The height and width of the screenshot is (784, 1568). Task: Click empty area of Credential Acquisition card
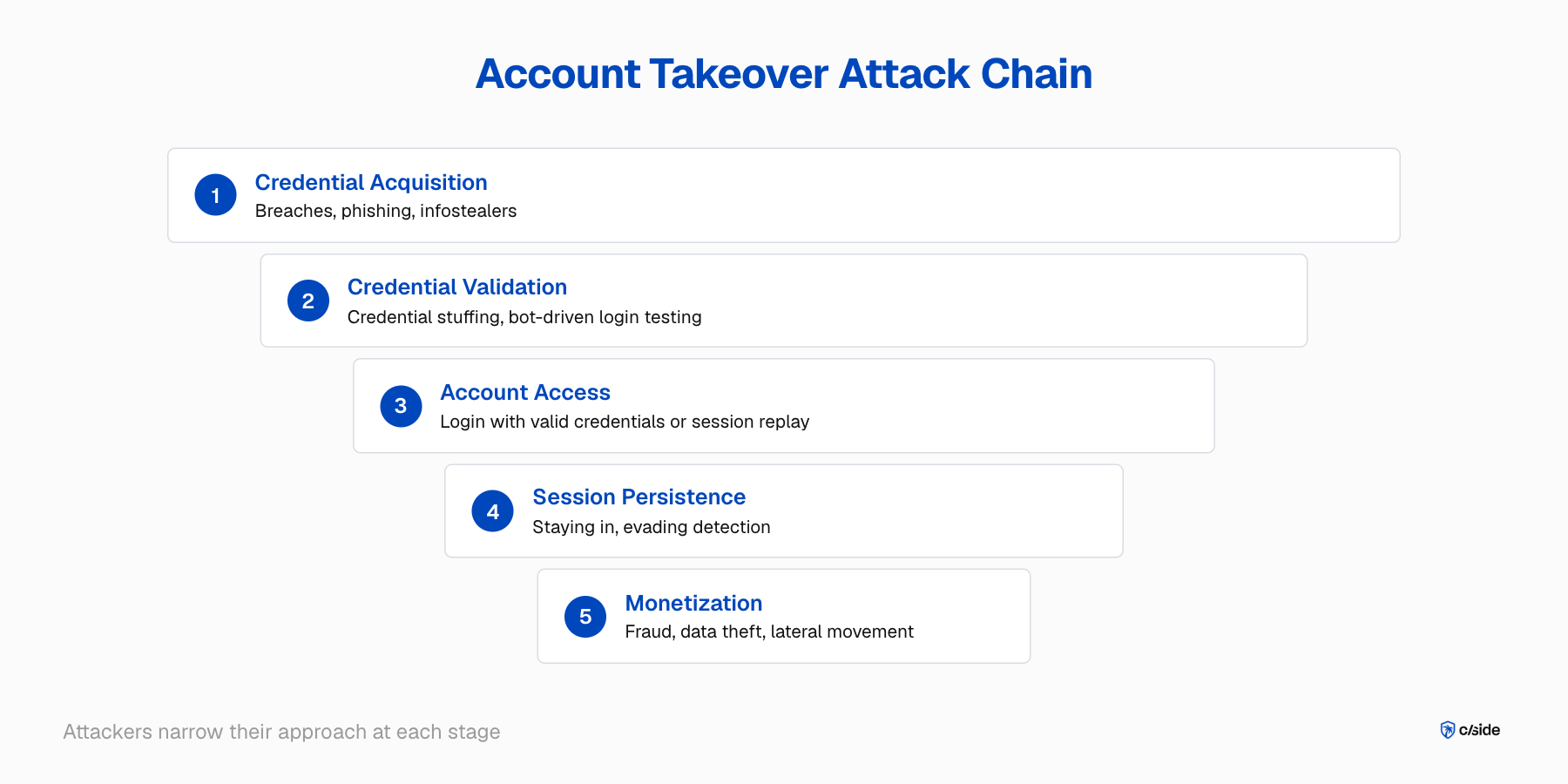pos(958,195)
